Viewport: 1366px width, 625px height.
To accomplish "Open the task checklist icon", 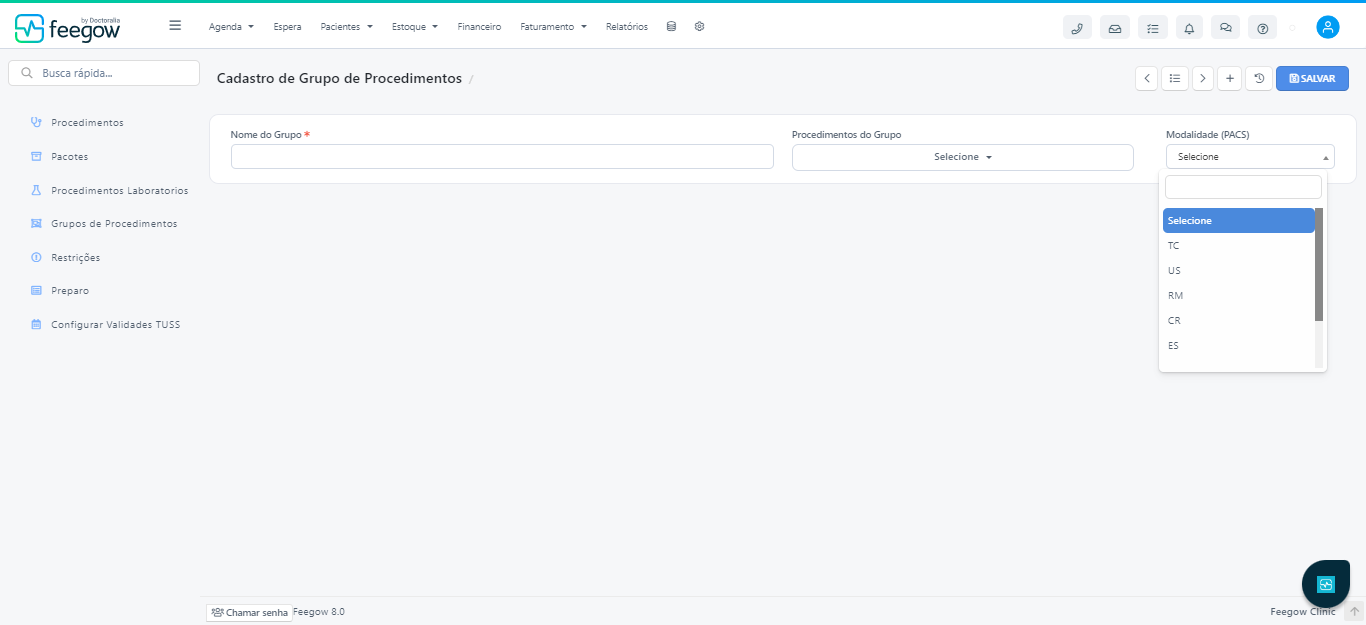I will (x=1153, y=28).
